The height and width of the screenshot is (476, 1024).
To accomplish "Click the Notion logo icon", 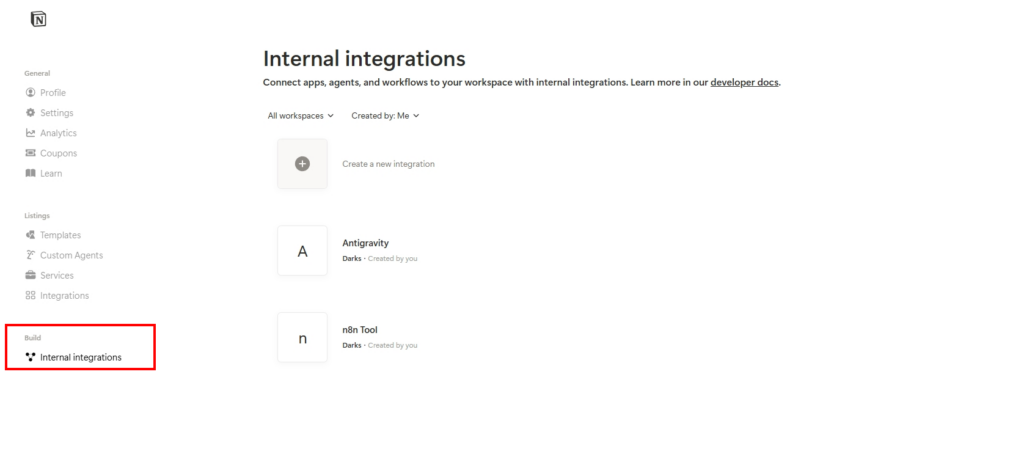I will click(x=39, y=19).
